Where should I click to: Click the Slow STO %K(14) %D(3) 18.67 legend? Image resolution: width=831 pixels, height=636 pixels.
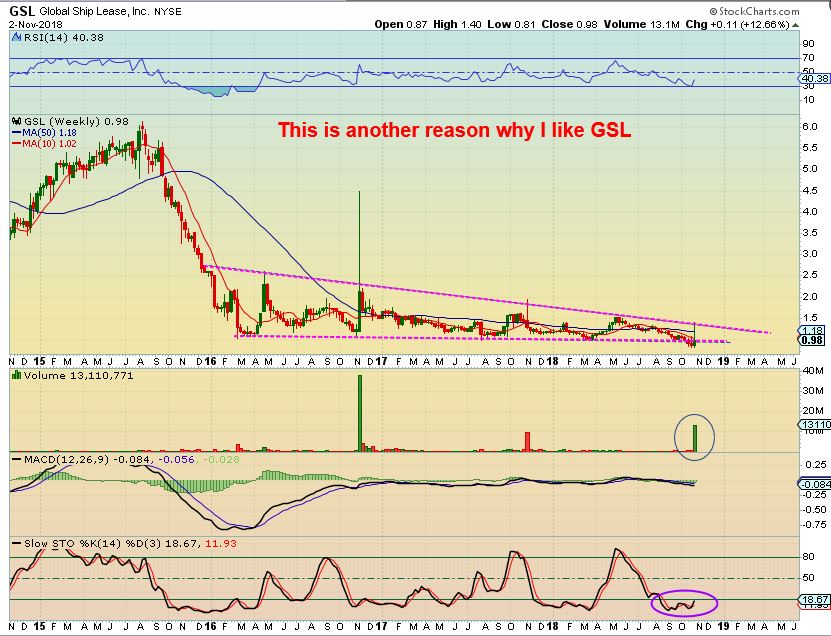click(x=111, y=544)
